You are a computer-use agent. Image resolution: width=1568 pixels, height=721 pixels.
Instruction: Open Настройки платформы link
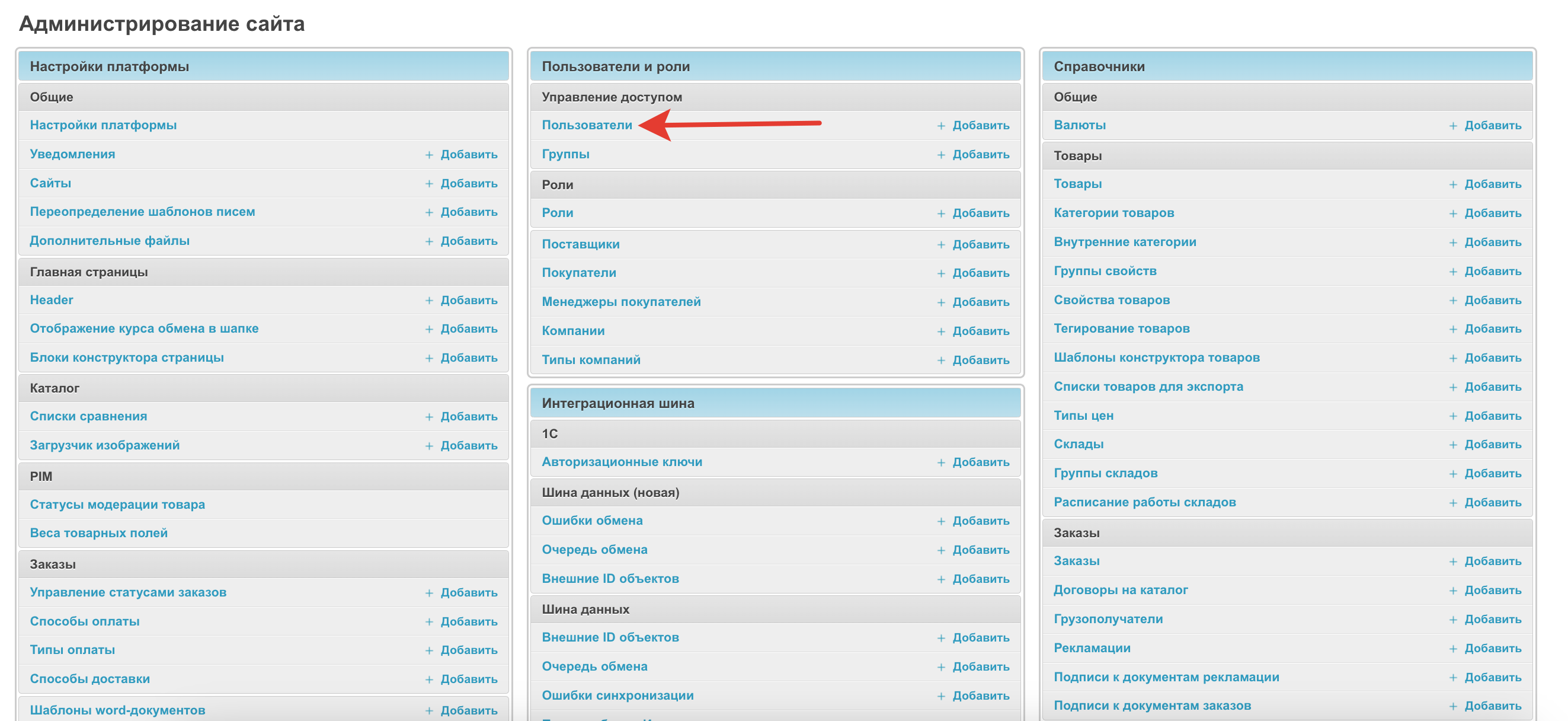[103, 125]
